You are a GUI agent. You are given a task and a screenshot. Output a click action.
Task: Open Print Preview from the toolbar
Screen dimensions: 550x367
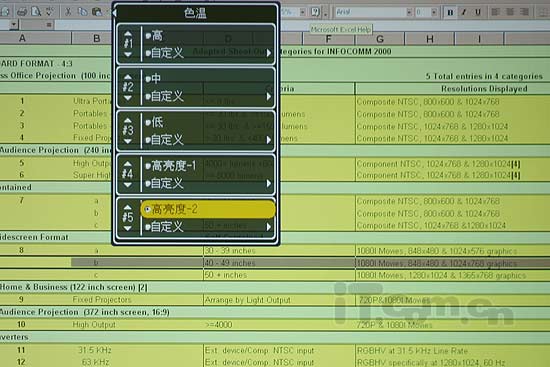36,12
